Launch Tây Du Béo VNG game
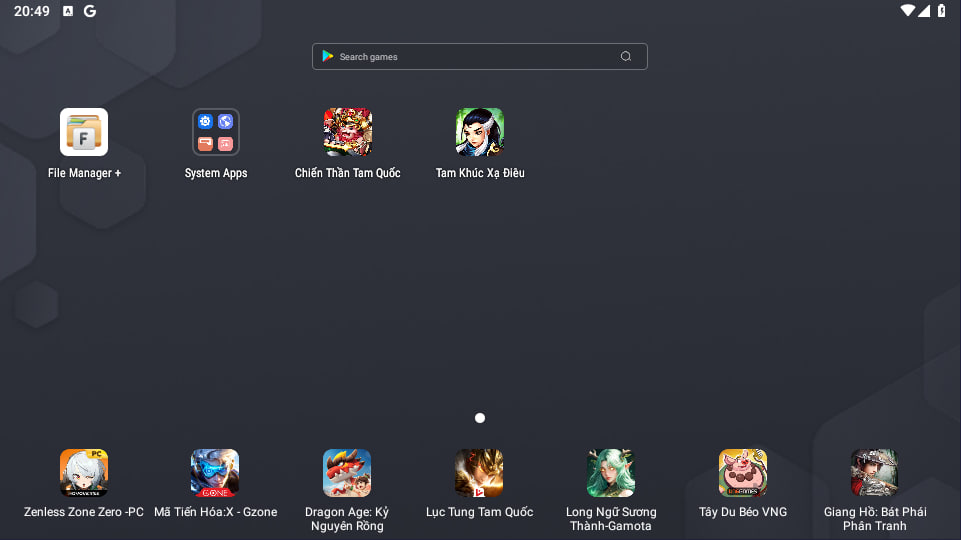961x540 pixels. coord(743,473)
